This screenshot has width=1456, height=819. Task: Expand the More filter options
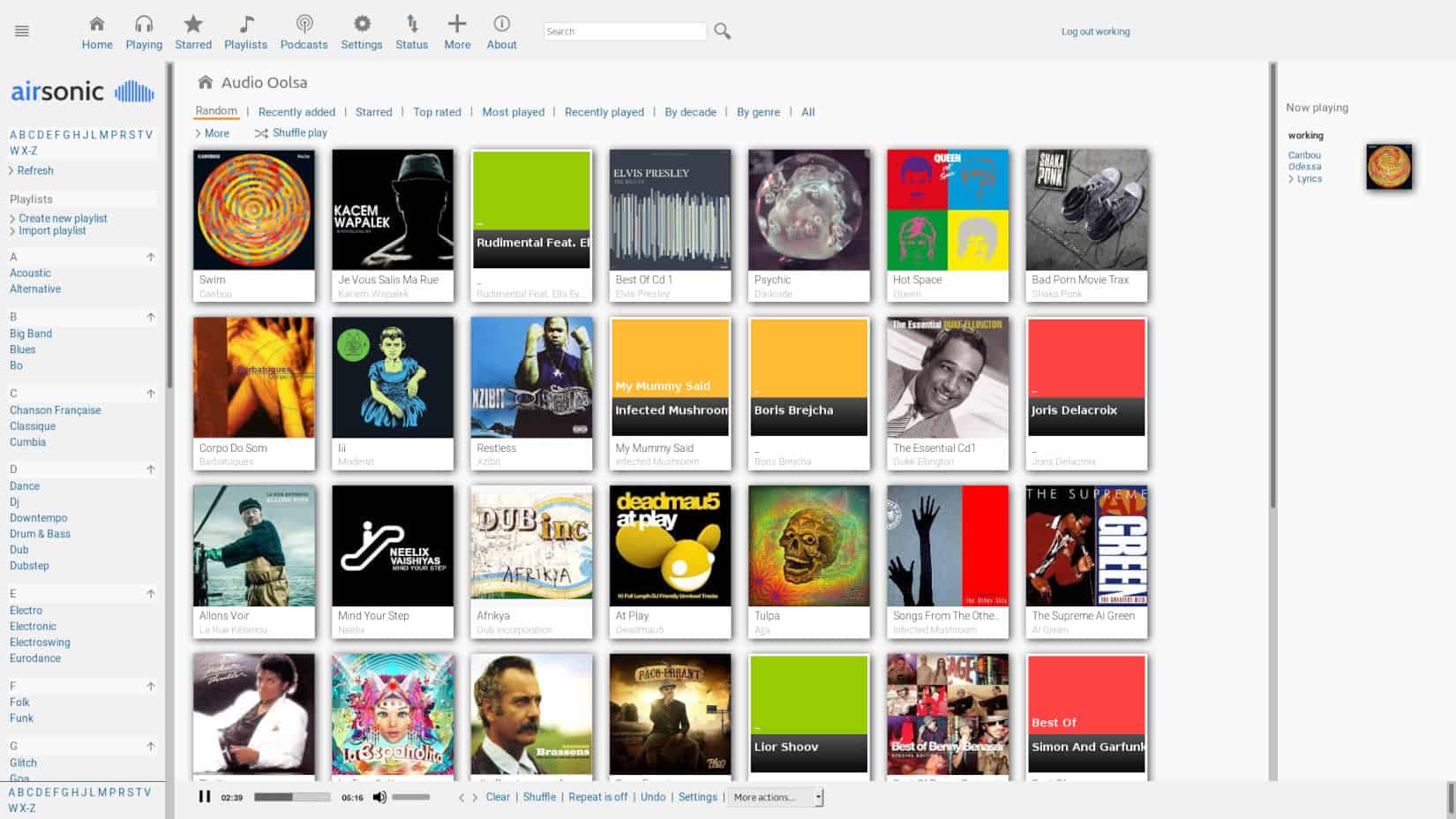(x=213, y=133)
